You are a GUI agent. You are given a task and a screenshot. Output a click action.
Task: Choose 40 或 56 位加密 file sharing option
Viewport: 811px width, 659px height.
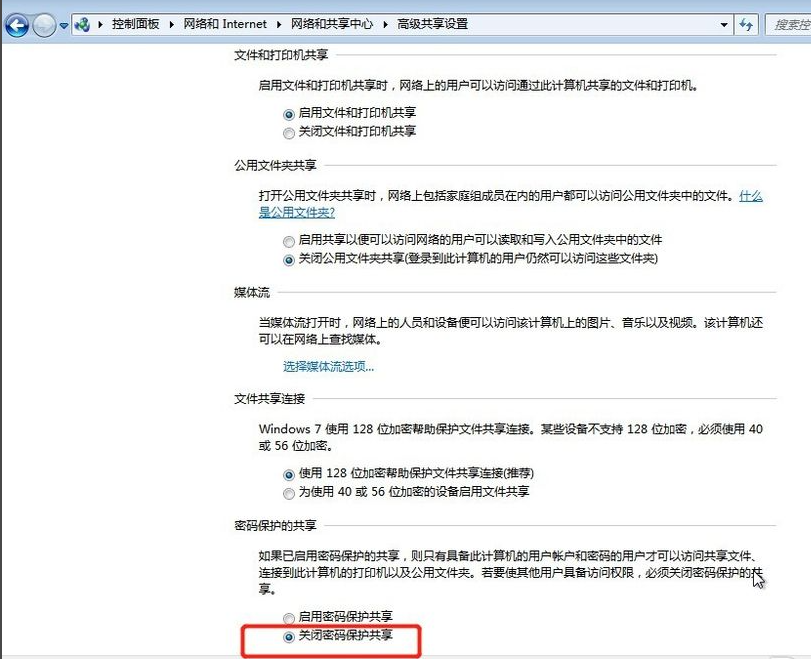click(289, 492)
